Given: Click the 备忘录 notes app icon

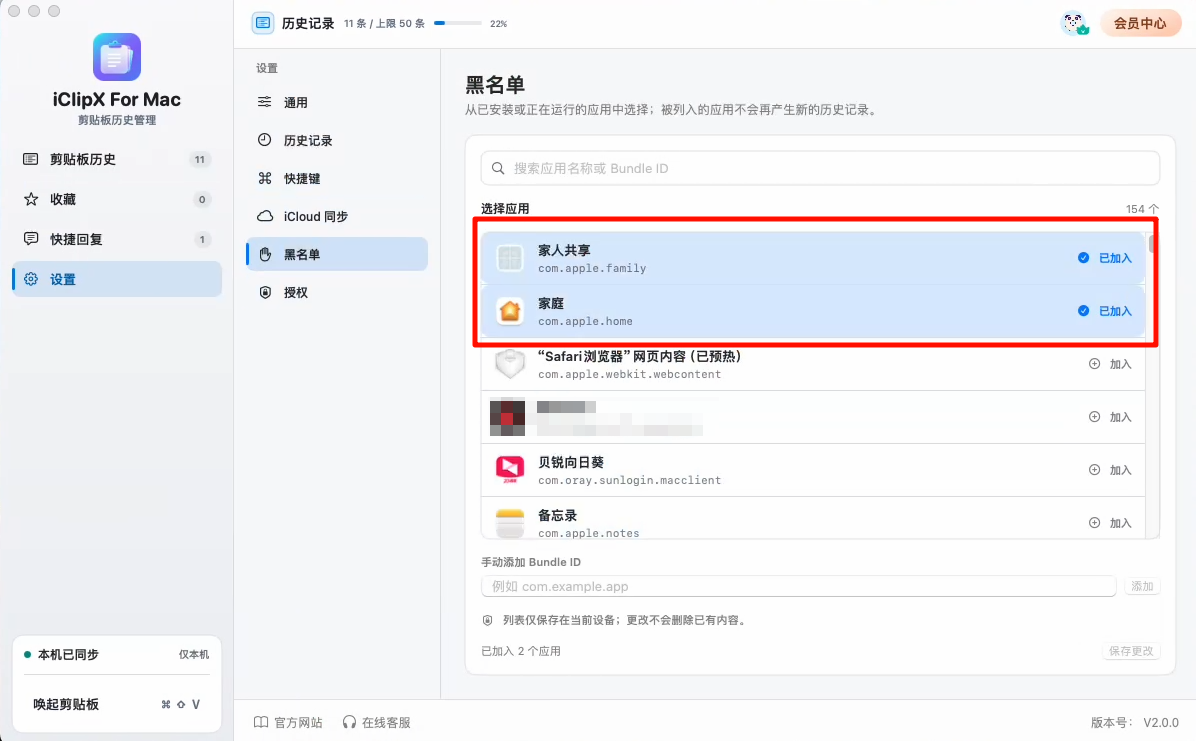Looking at the screenshot, I should (510, 524).
